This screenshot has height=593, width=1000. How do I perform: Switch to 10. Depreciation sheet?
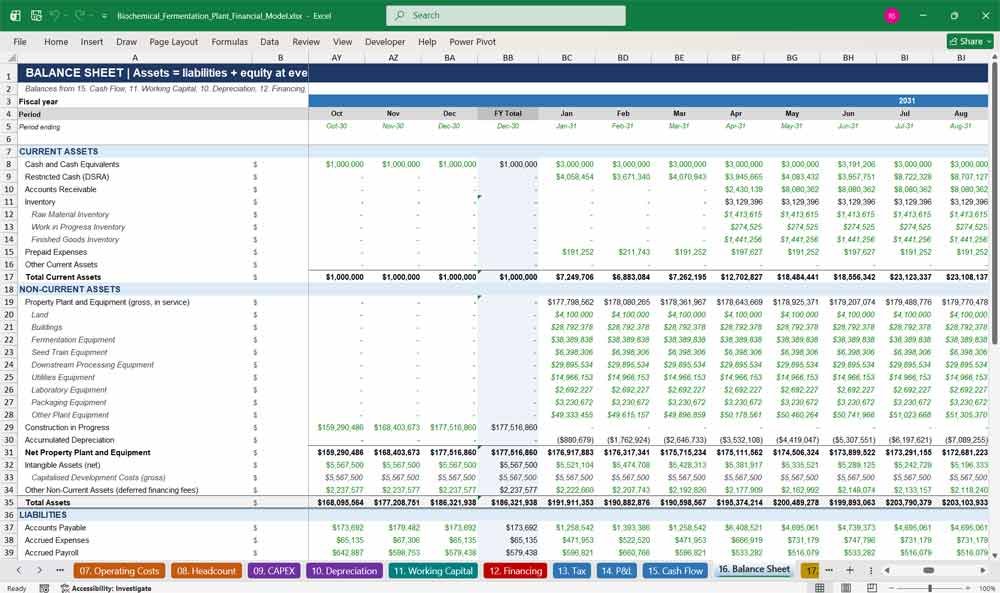click(344, 571)
